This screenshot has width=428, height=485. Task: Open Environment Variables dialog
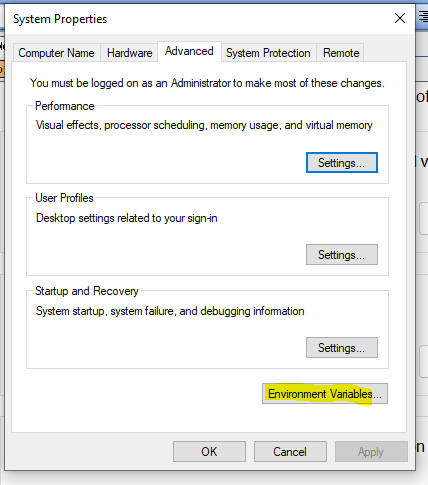(x=325, y=394)
